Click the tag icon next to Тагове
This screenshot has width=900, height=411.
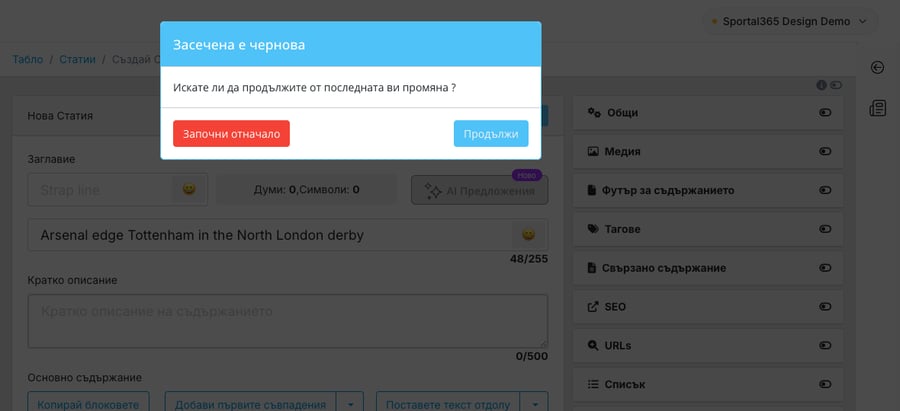point(593,228)
